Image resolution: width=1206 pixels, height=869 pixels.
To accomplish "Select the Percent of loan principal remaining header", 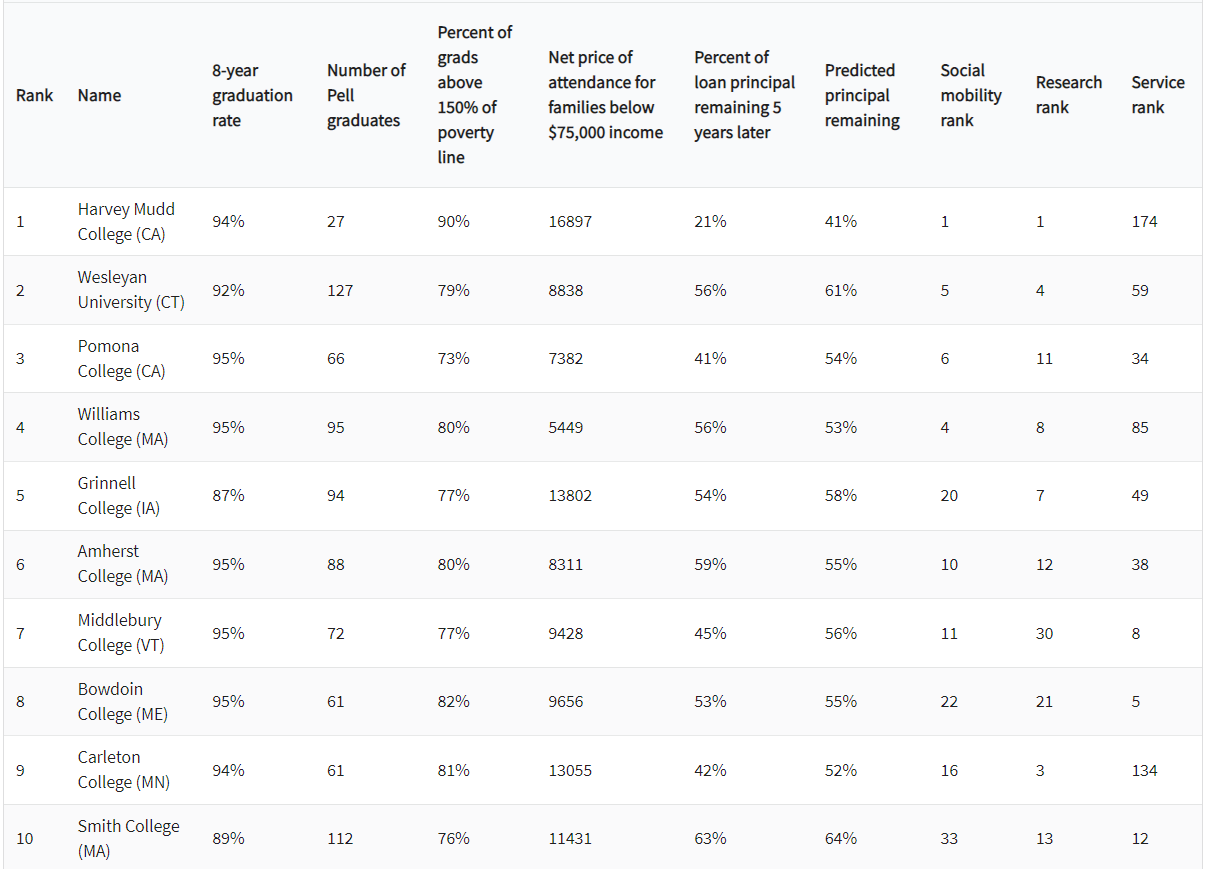I will 745,95.
